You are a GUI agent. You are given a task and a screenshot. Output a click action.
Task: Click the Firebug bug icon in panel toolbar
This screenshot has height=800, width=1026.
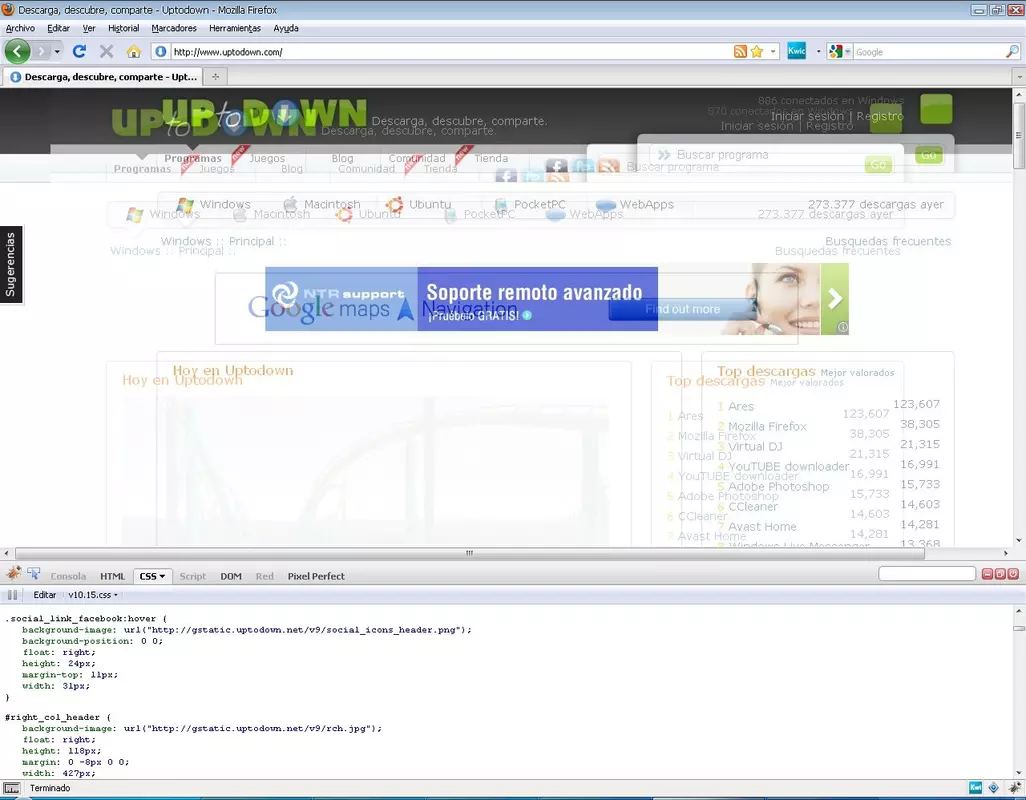click(13, 574)
